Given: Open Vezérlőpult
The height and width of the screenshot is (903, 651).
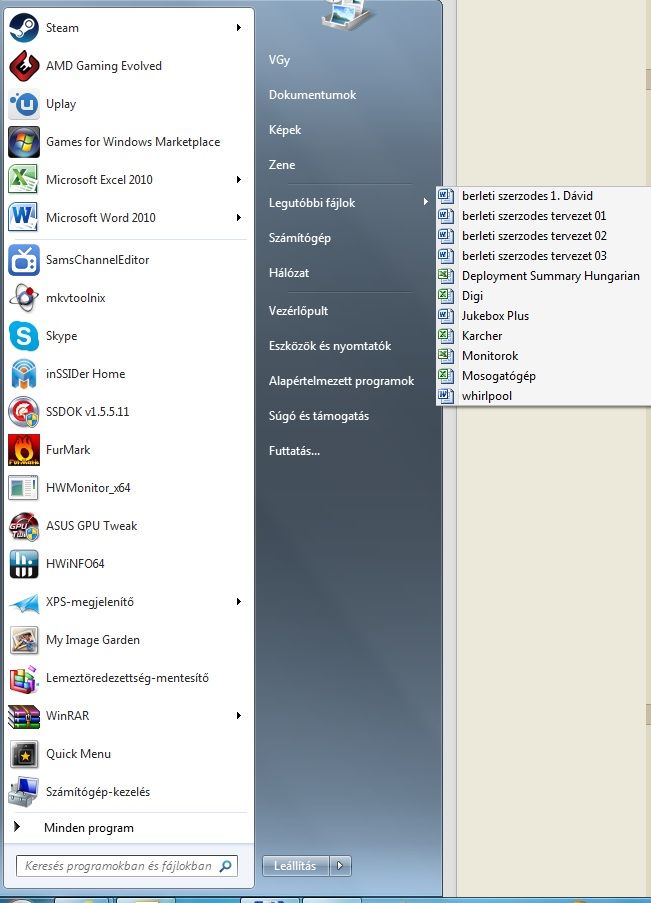Looking at the screenshot, I should [x=298, y=311].
